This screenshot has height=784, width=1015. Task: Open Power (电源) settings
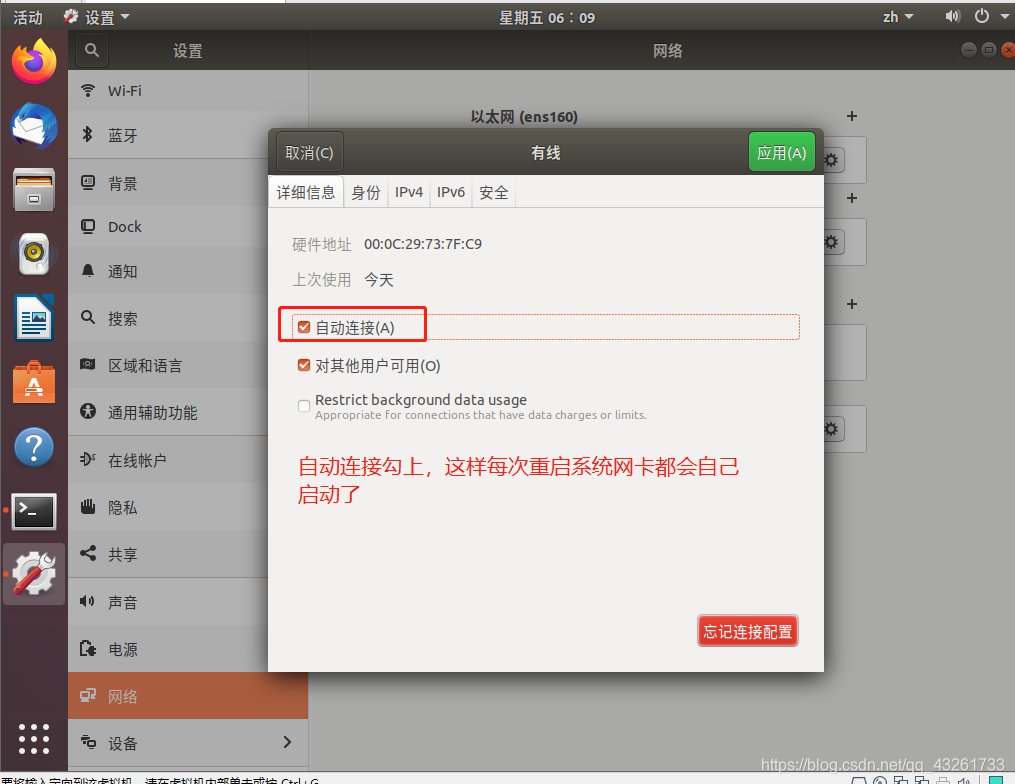188,649
